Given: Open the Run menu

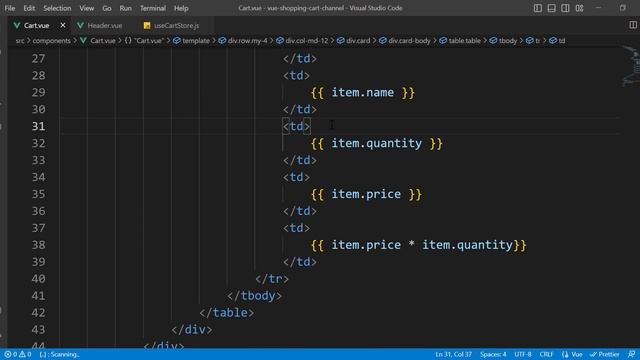Looking at the screenshot, I should pyautogui.click(x=125, y=8).
